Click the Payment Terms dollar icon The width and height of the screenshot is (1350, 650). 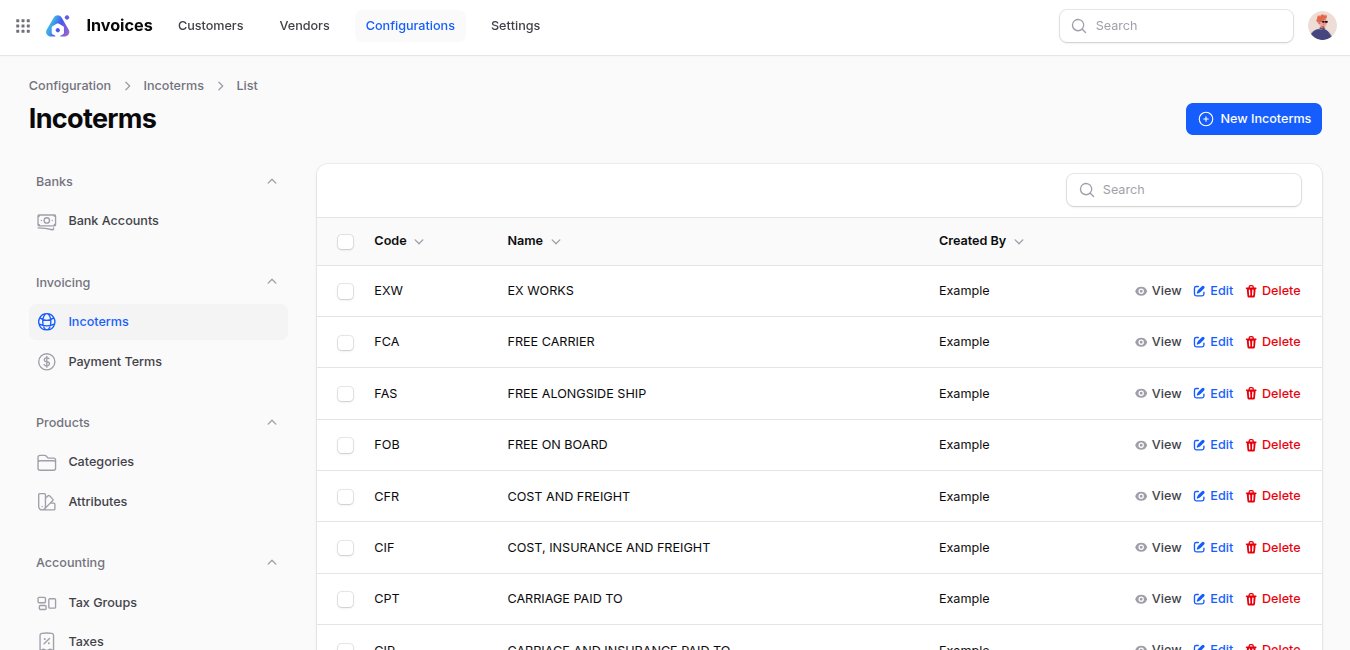coord(47,362)
